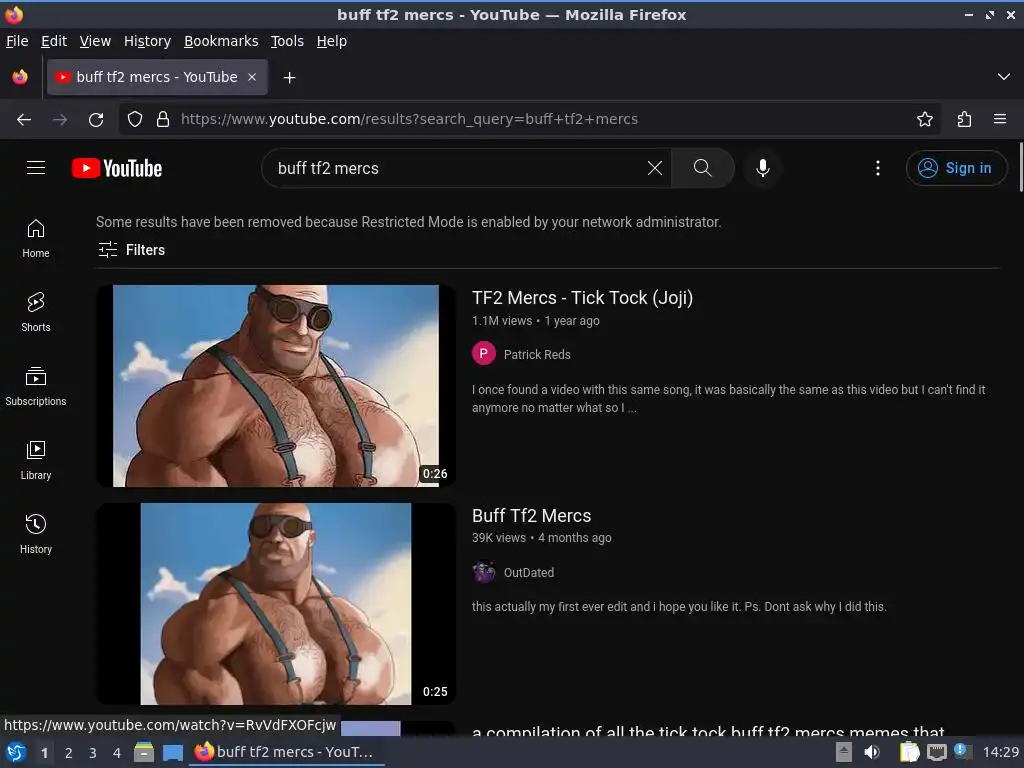The height and width of the screenshot is (768, 1024).
Task: Open the desktop start menu icon
Action: [x=16, y=752]
